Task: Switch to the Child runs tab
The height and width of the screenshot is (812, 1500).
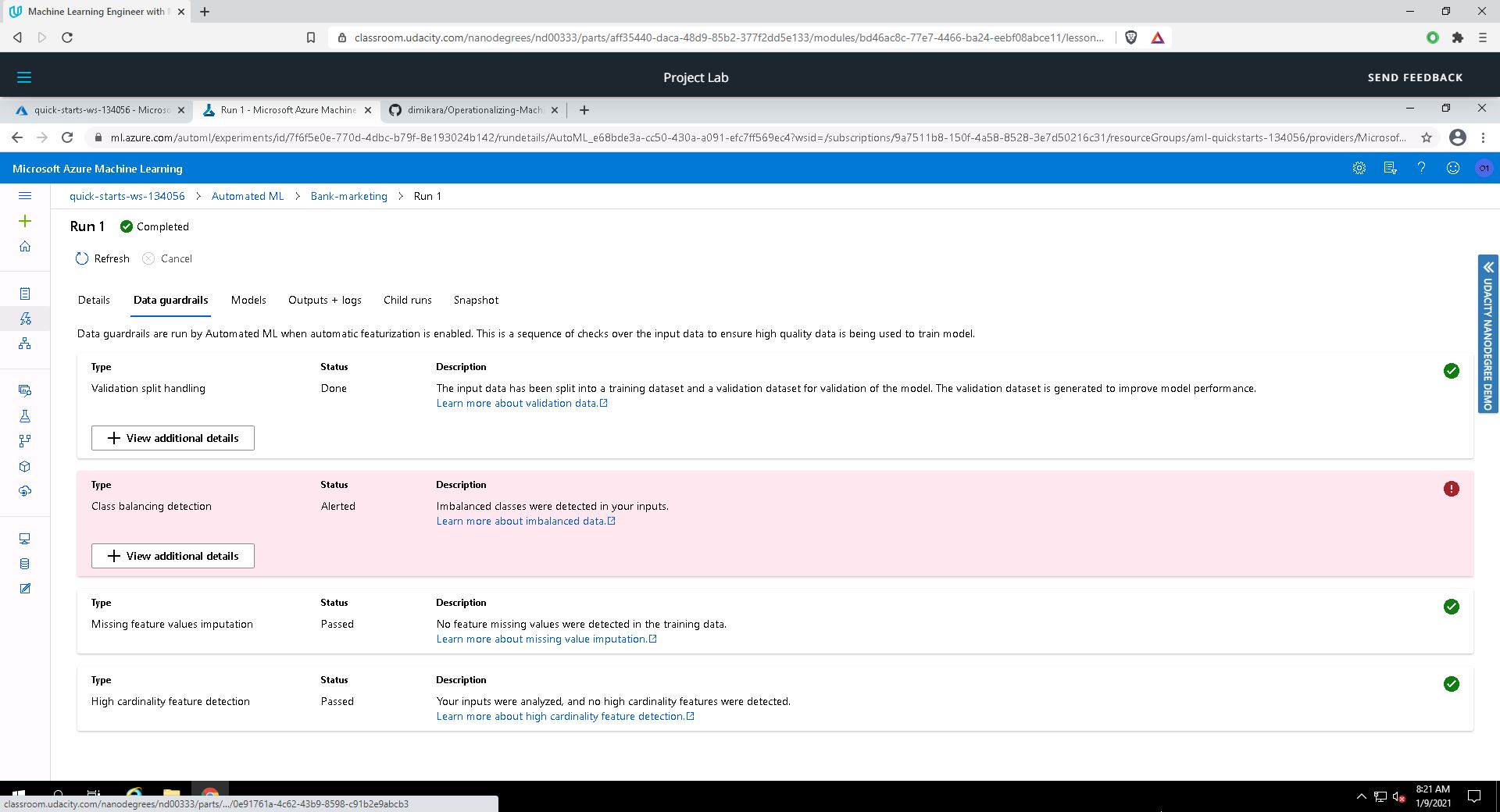Action: pos(407,300)
